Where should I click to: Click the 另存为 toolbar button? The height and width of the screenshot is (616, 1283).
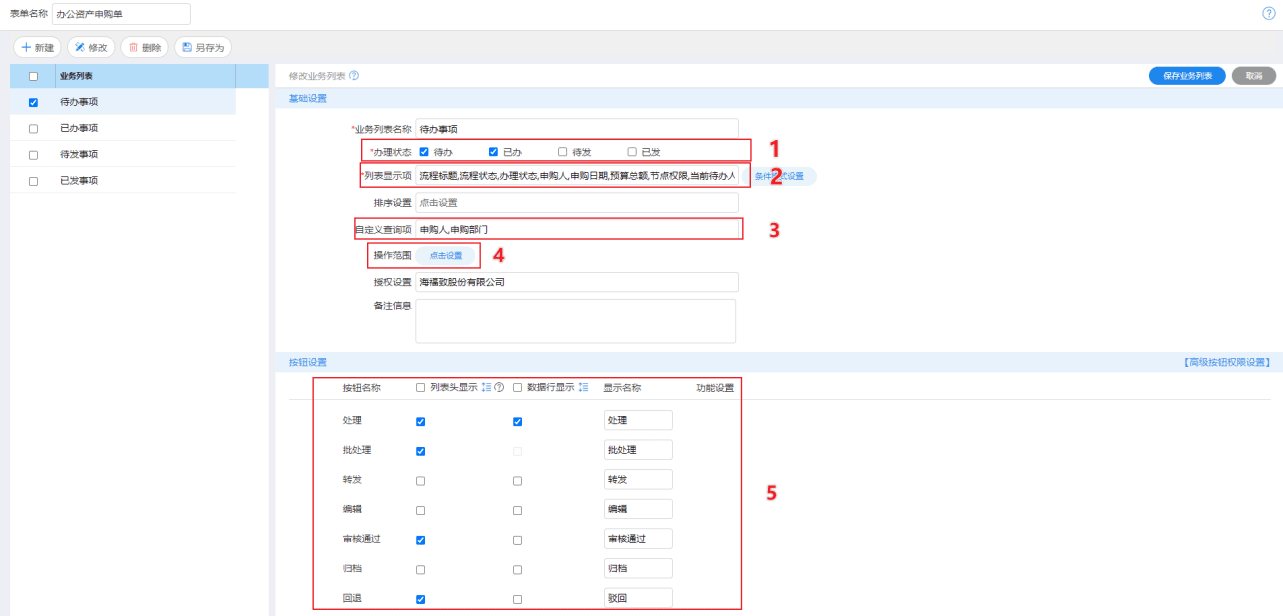click(203, 47)
